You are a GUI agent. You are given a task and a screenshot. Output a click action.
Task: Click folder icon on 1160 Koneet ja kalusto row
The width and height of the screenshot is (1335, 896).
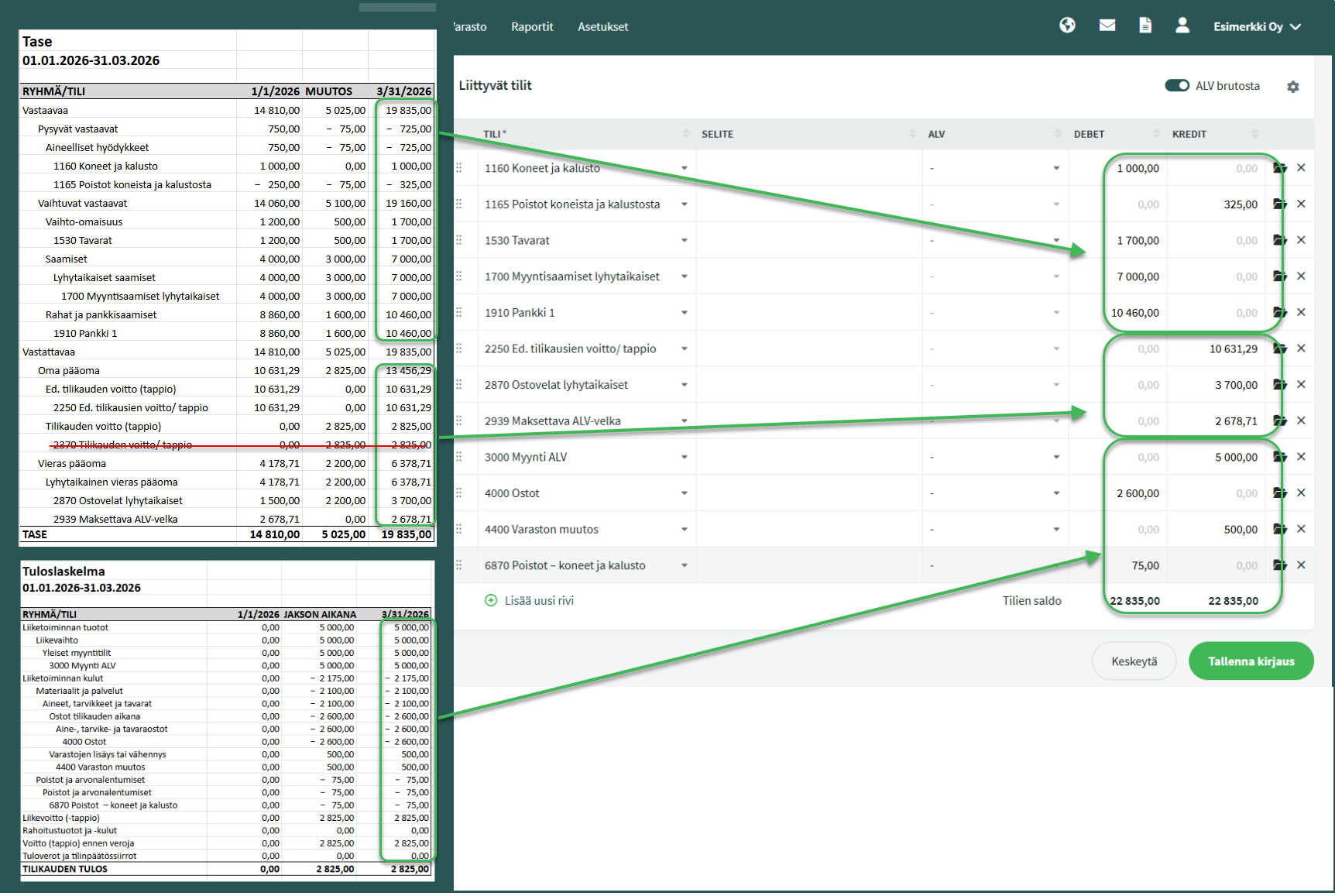pyautogui.click(x=1279, y=168)
